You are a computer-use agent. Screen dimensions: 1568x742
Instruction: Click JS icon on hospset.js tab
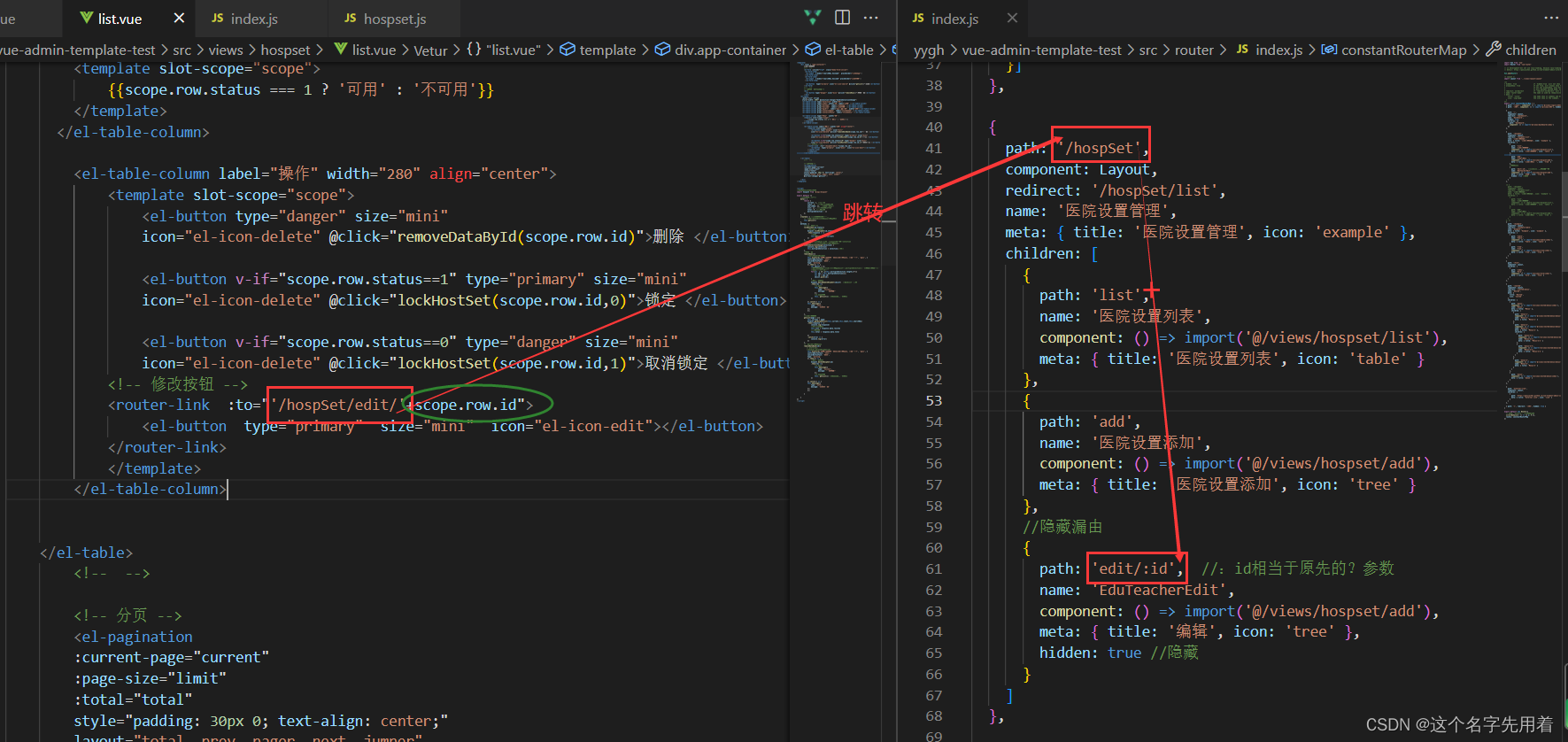click(351, 18)
